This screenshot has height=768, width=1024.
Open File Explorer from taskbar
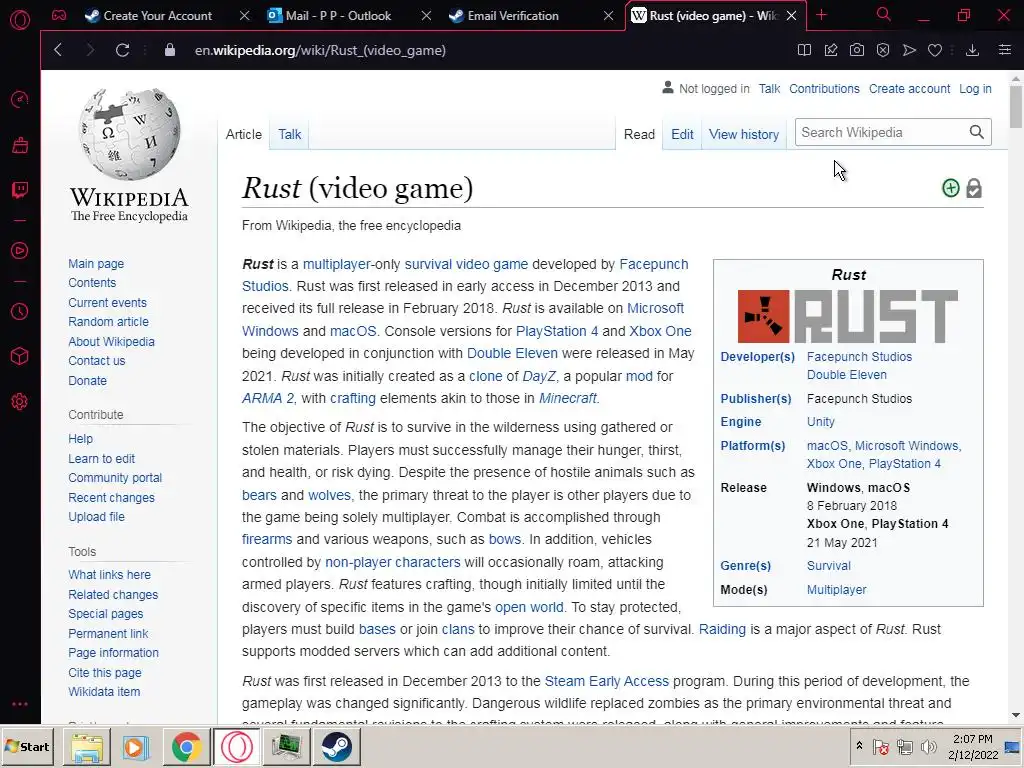pyautogui.click(x=87, y=747)
